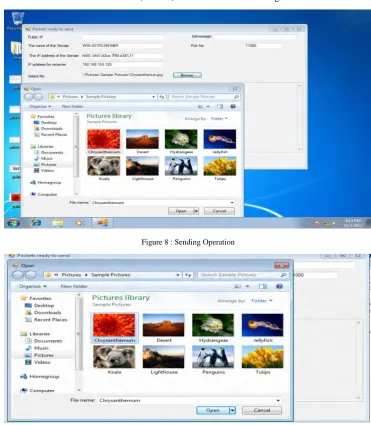Open Windows Explorer from the taskbar

[58, 223]
